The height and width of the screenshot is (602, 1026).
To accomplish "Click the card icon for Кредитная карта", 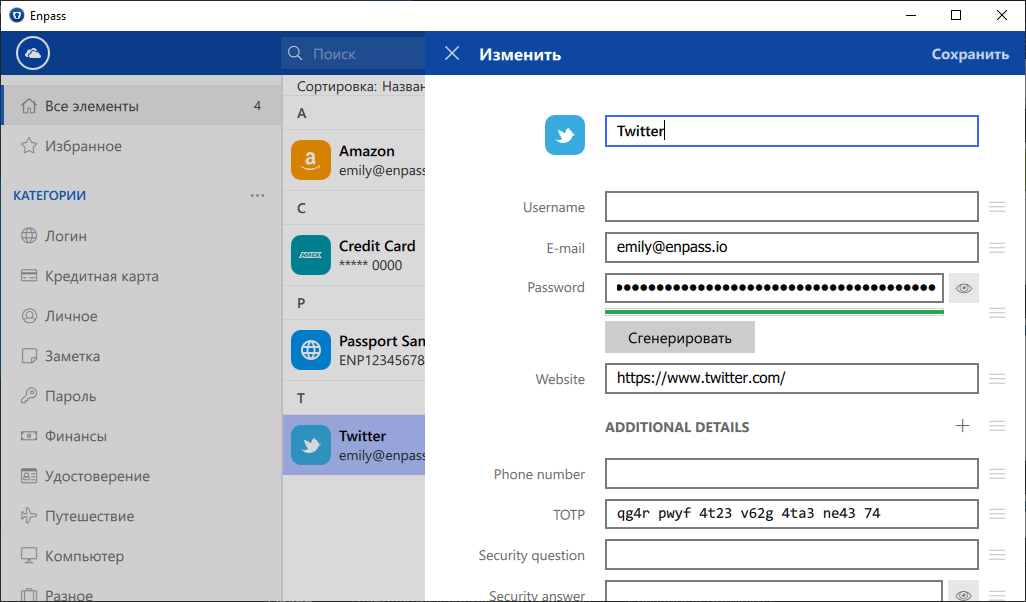I will (x=29, y=275).
